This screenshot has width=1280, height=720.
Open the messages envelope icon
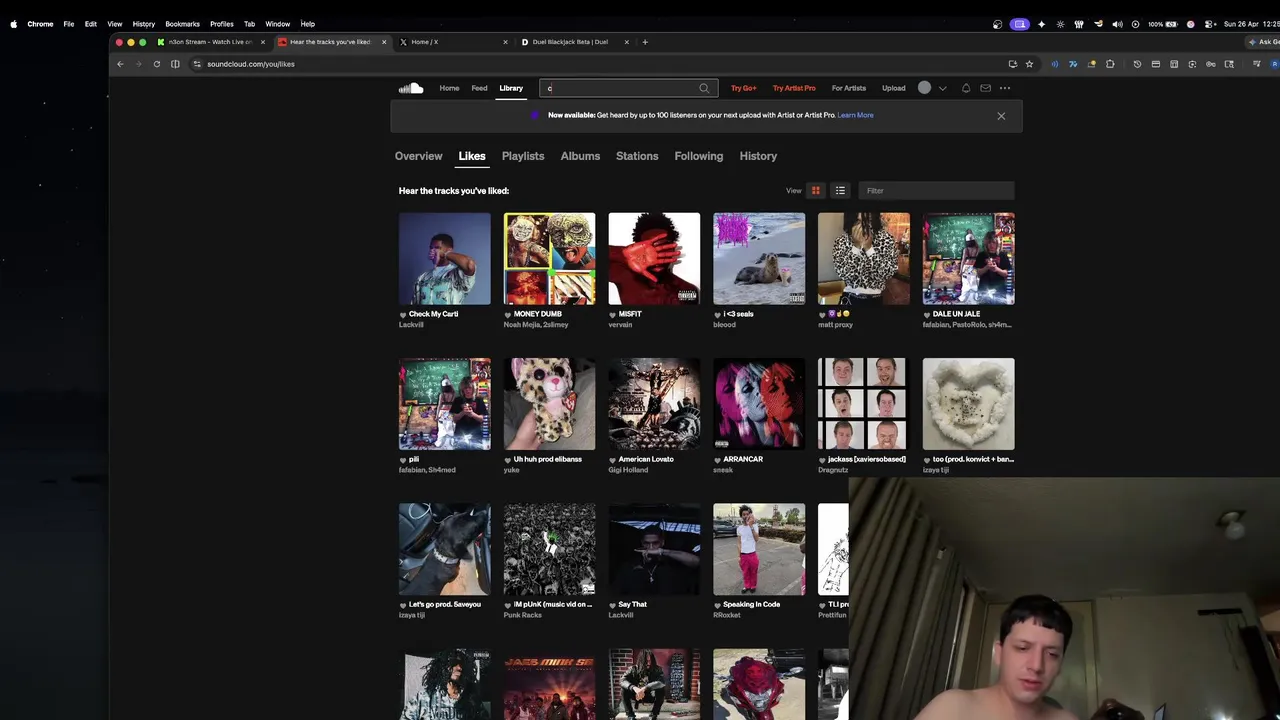(985, 88)
